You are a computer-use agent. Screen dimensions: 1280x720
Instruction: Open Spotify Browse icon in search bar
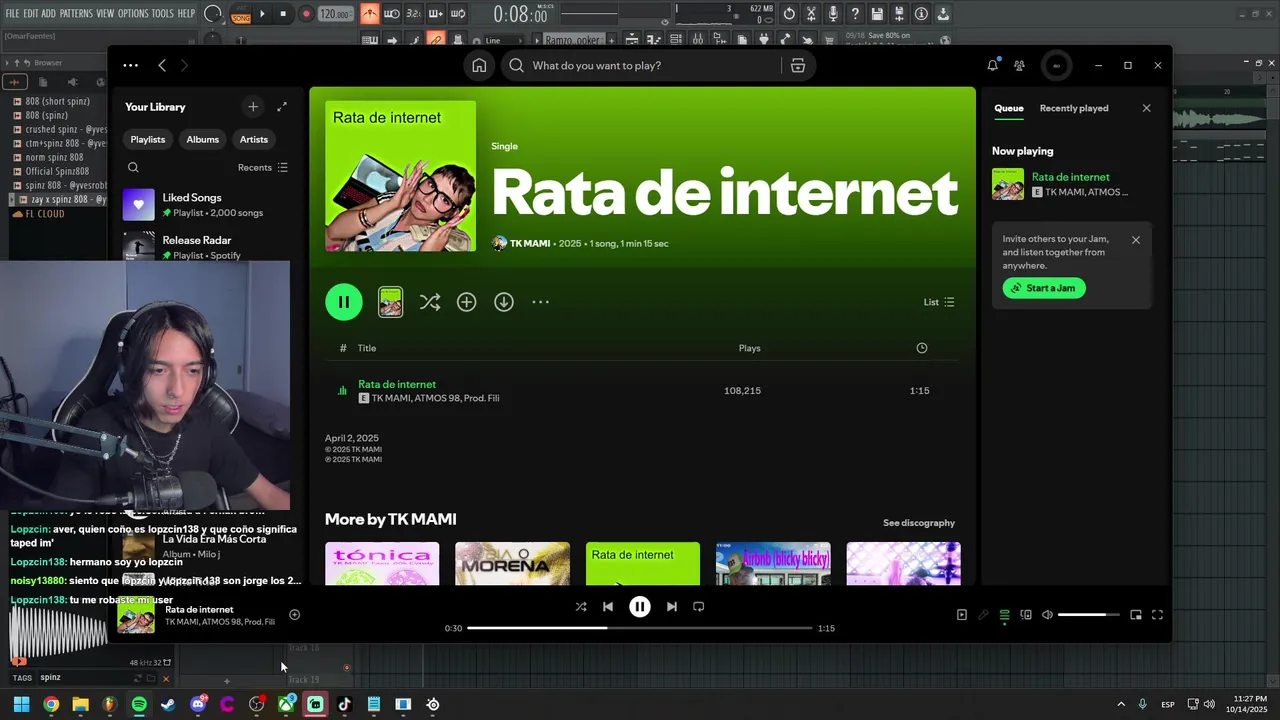[797, 65]
